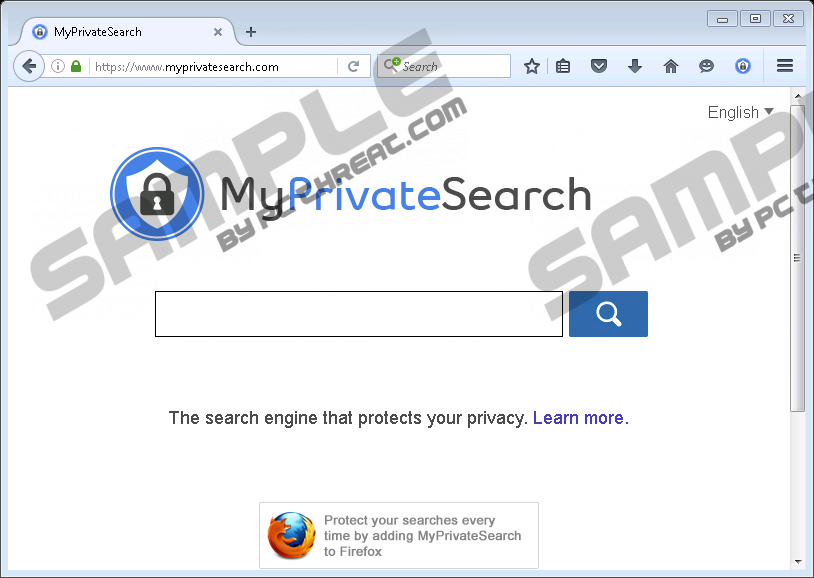Follow the Learn more link
The width and height of the screenshot is (814, 578).
[x=580, y=418]
